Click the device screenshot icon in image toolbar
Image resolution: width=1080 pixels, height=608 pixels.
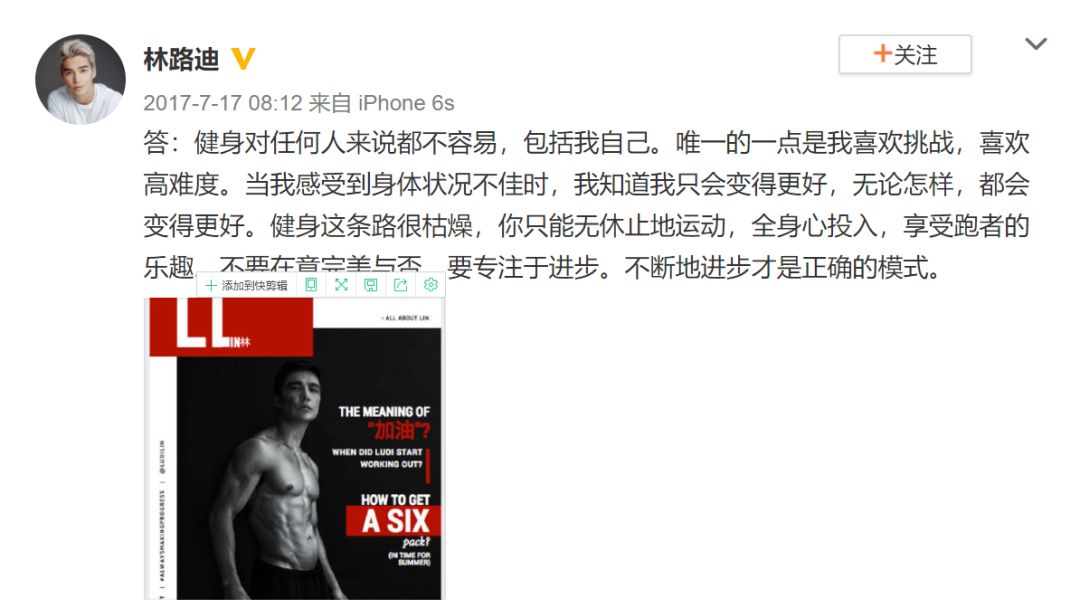[x=311, y=285]
